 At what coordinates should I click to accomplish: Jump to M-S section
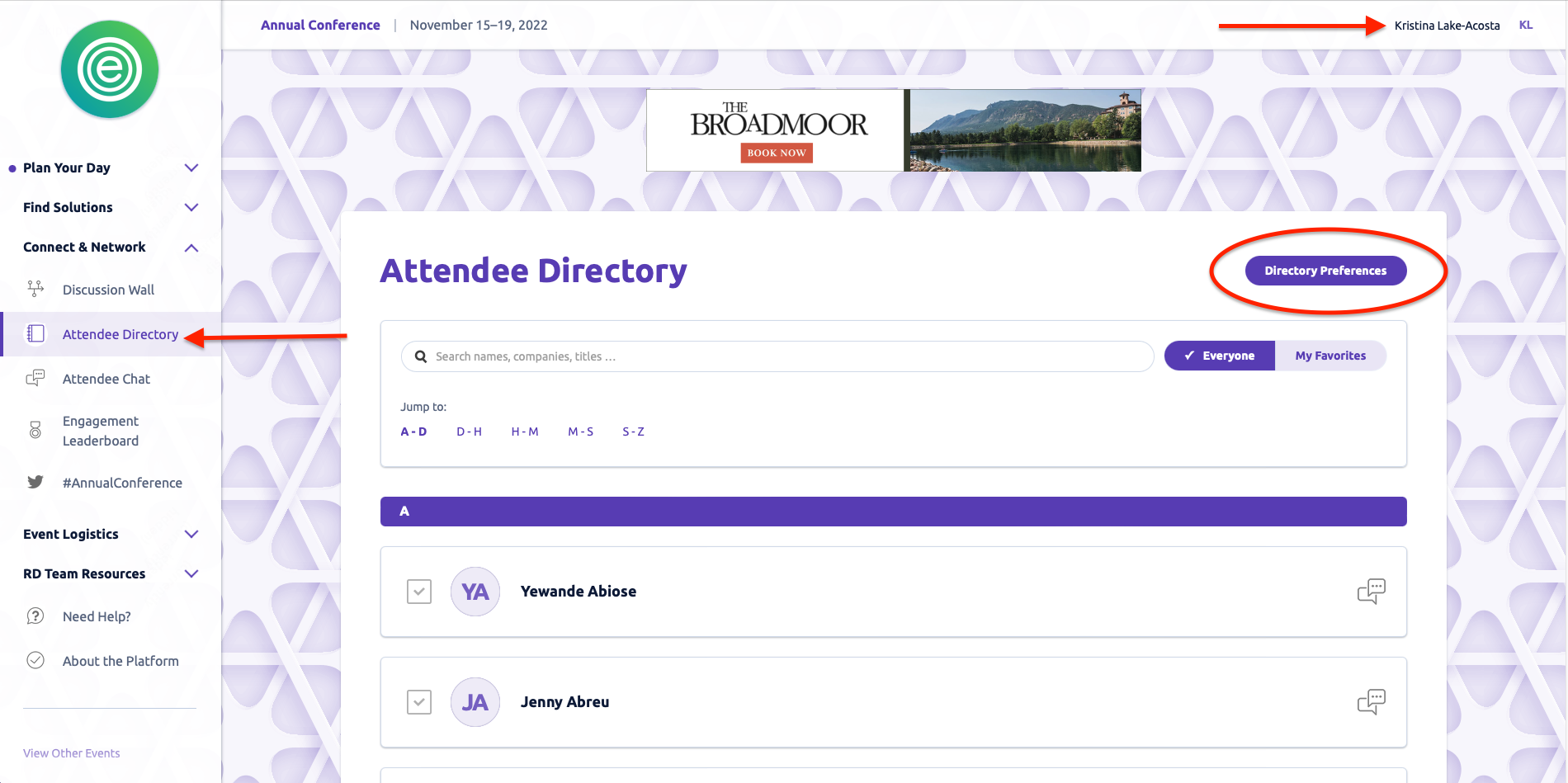(580, 432)
